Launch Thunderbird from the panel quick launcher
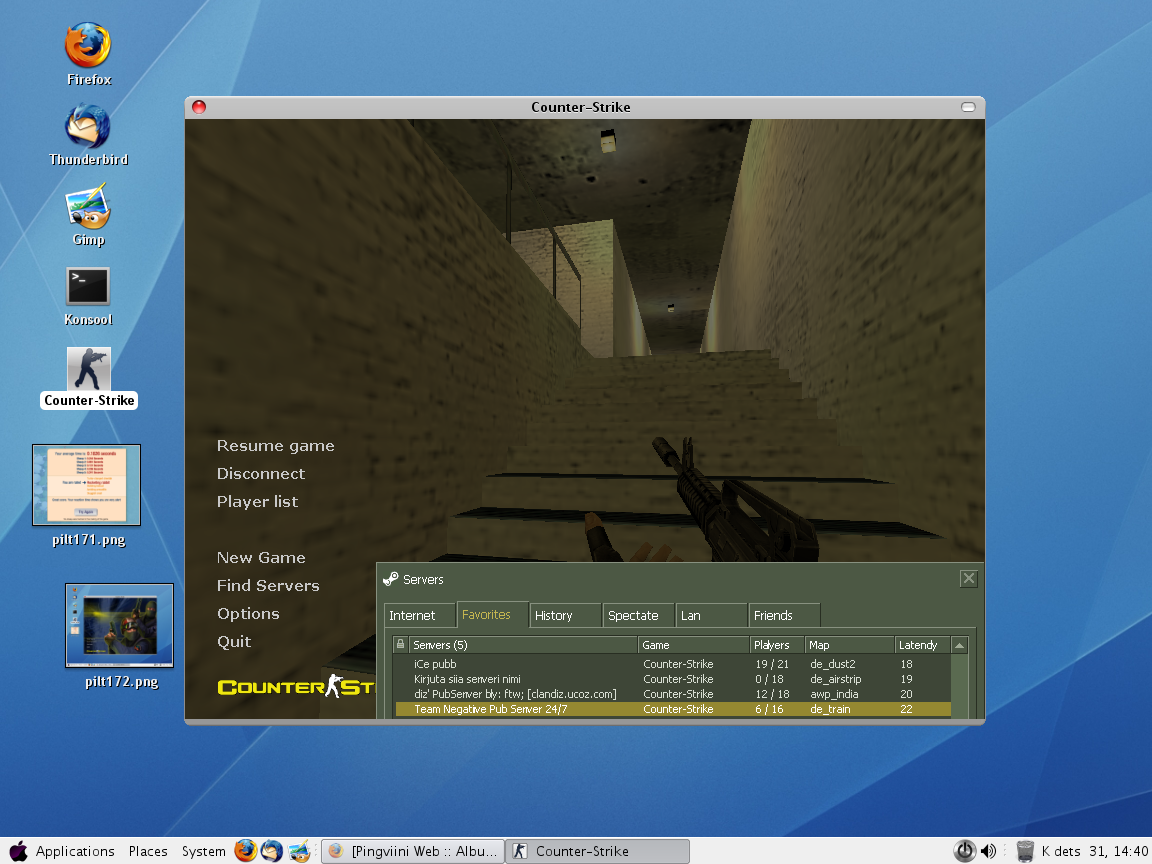 (x=272, y=851)
